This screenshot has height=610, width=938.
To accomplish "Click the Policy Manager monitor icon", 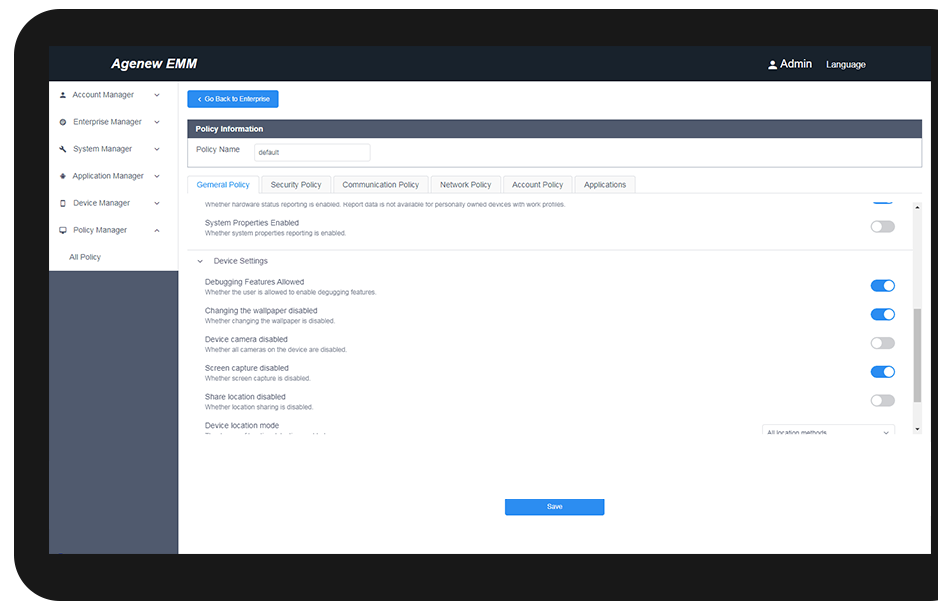I will [63, 230].
